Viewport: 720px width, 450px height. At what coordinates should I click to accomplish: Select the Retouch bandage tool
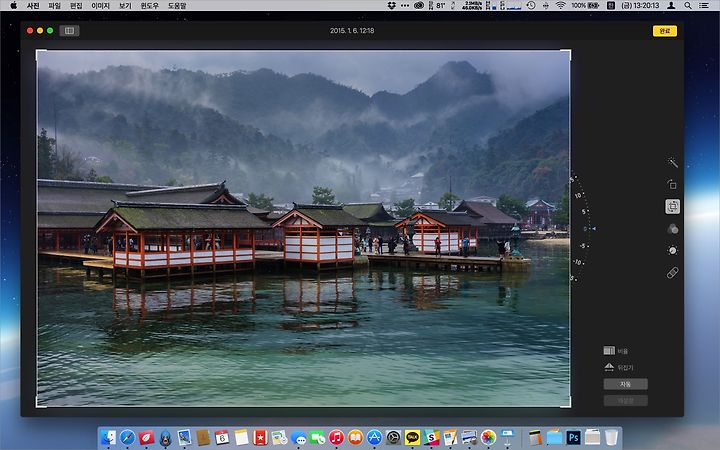coord(672,273)
